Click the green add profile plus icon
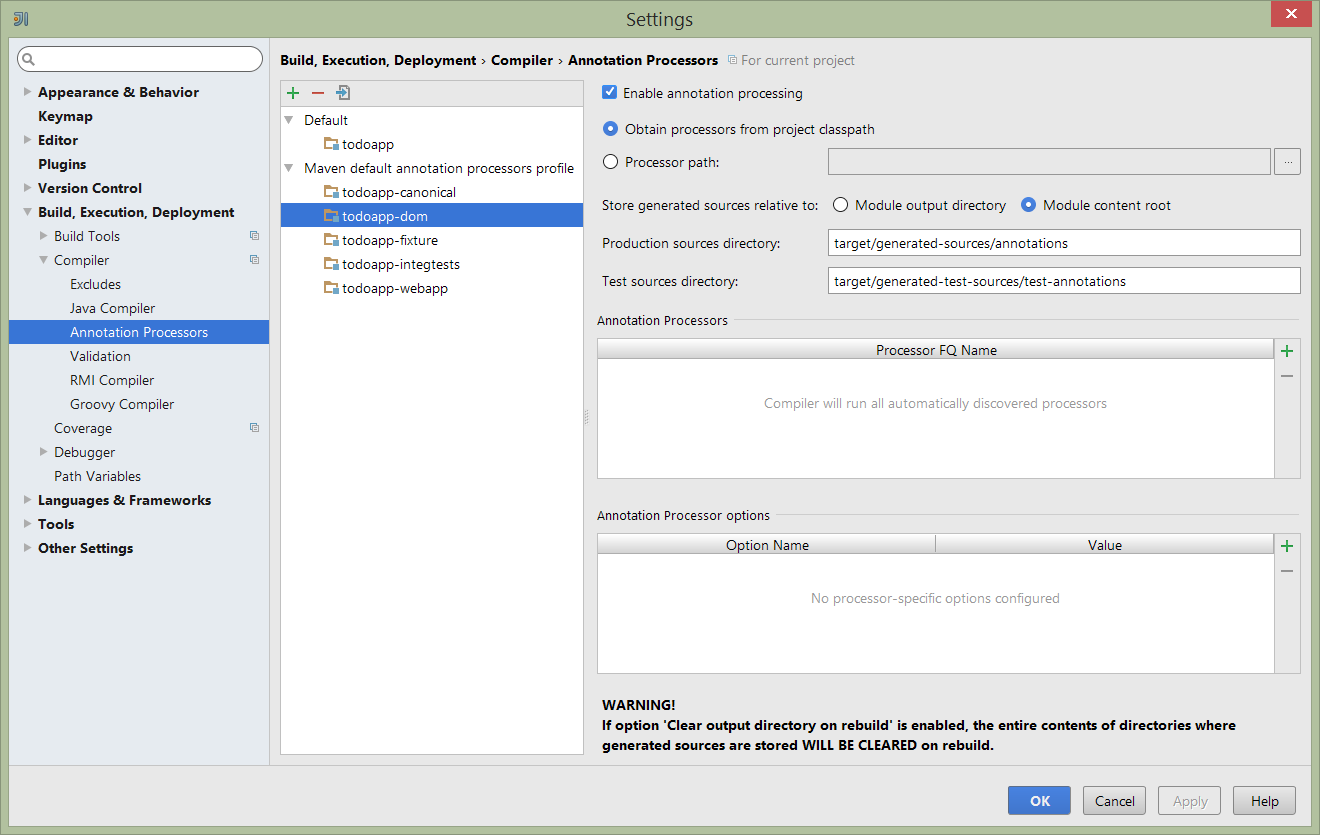 click(x=293, y=93)
